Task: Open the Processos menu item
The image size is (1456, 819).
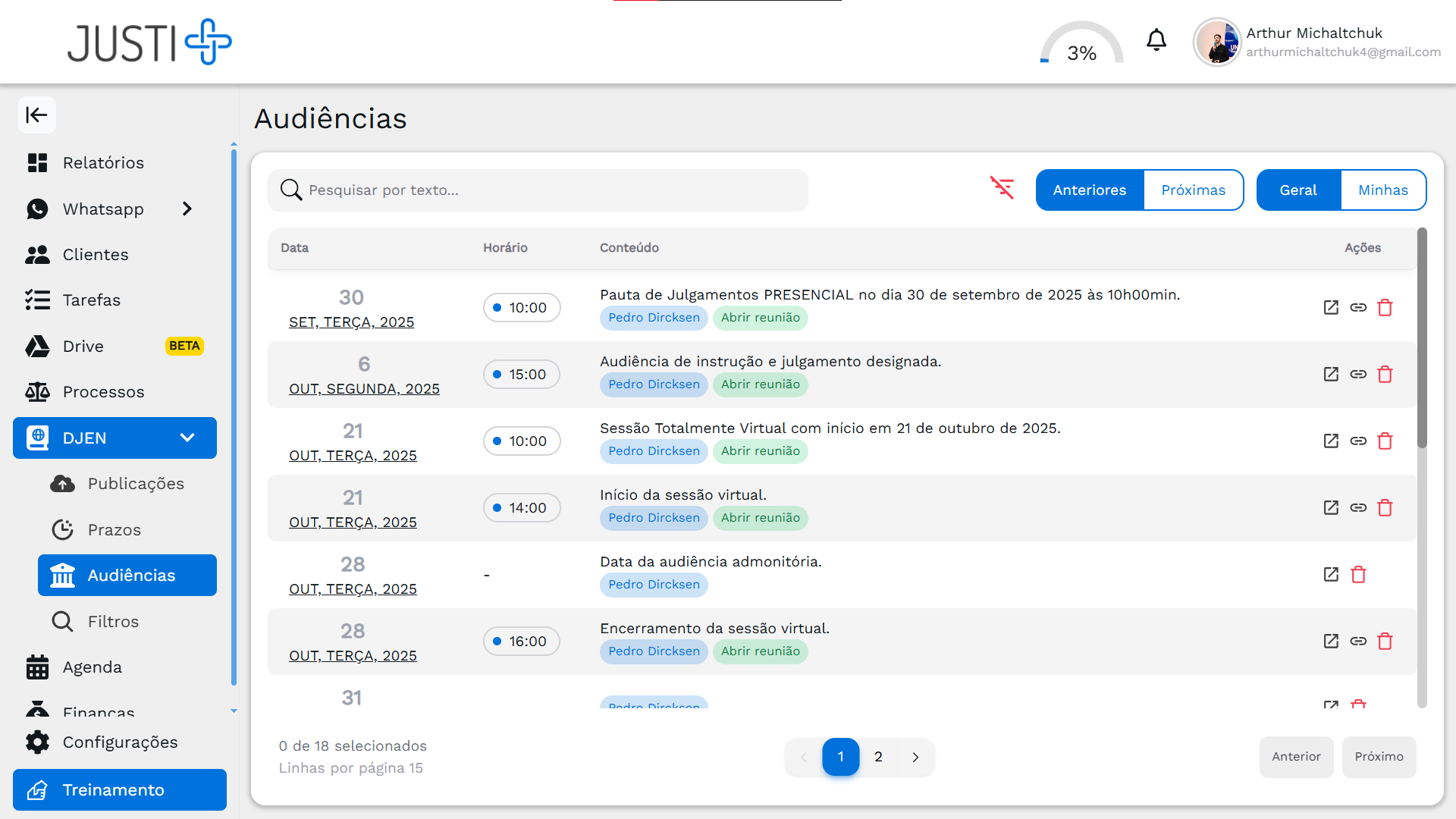Action: [103, 392]
